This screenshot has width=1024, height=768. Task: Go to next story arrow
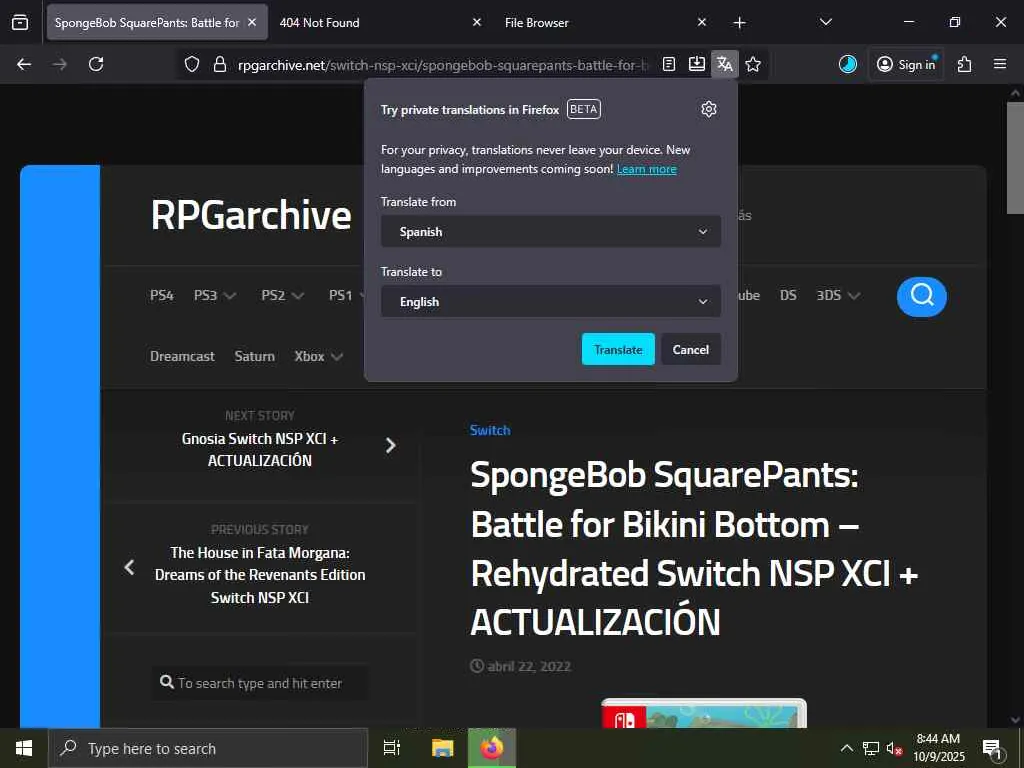[x=391, y=445]
